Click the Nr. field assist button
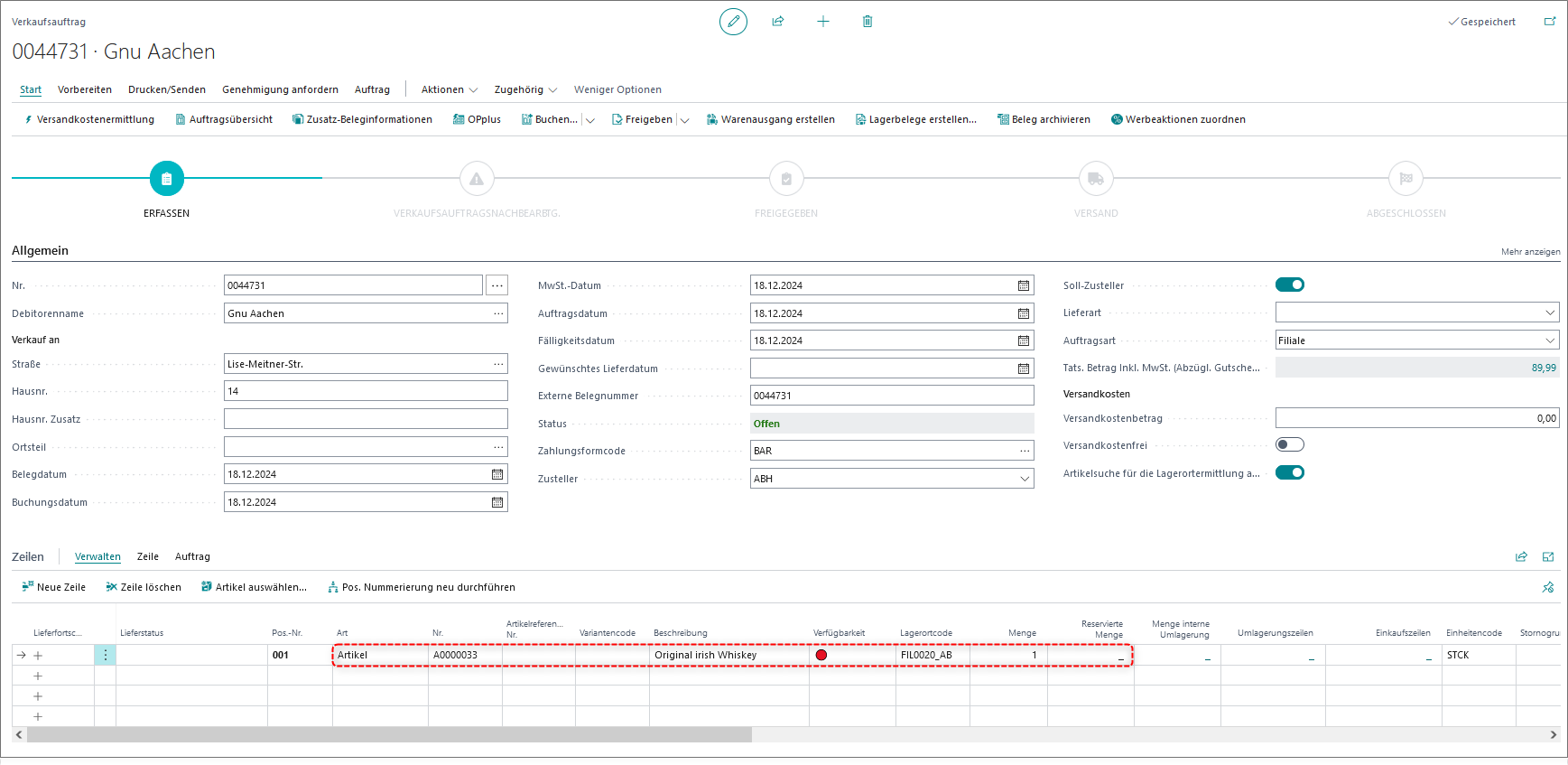 tap(497, 285)
